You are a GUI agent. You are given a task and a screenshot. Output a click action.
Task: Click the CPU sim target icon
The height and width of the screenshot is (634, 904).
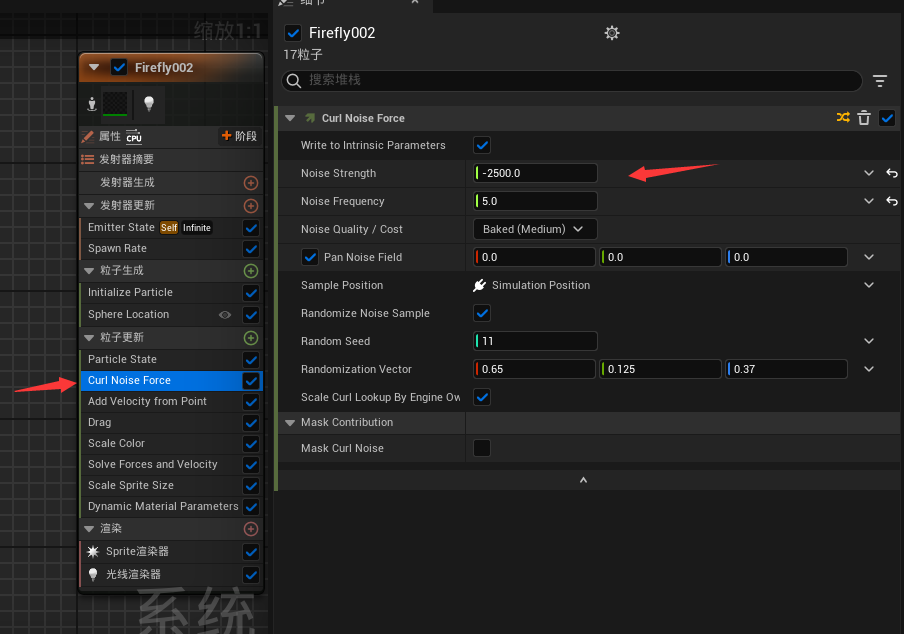coord(134,136)
